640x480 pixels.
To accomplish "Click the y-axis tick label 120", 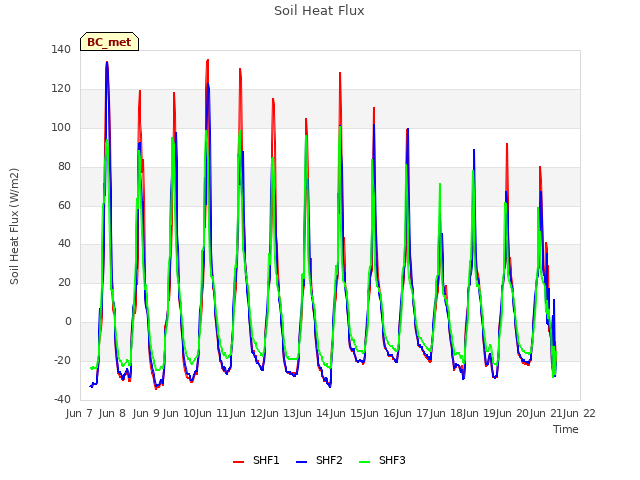I will pos(61,89).
